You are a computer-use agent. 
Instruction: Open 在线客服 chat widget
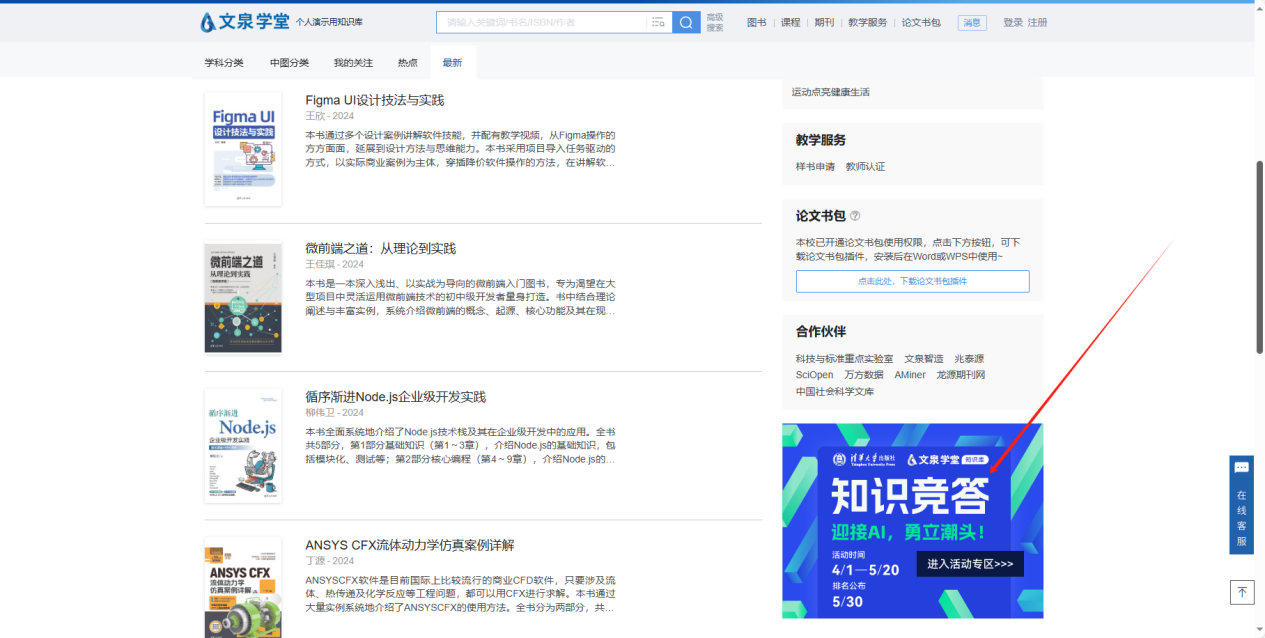click(x=1241, y=505)
